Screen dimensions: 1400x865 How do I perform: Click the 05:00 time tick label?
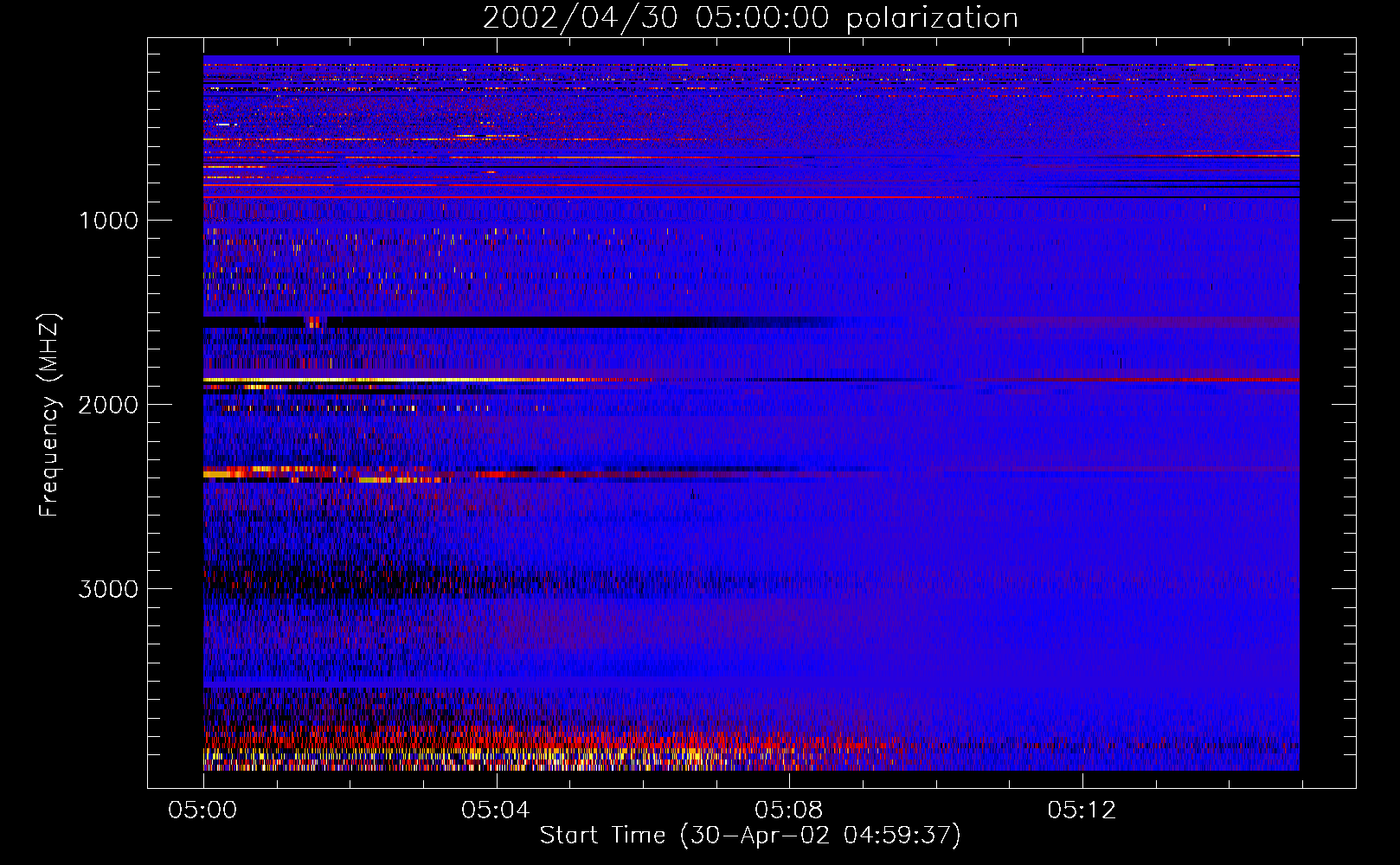coord(202,811)
